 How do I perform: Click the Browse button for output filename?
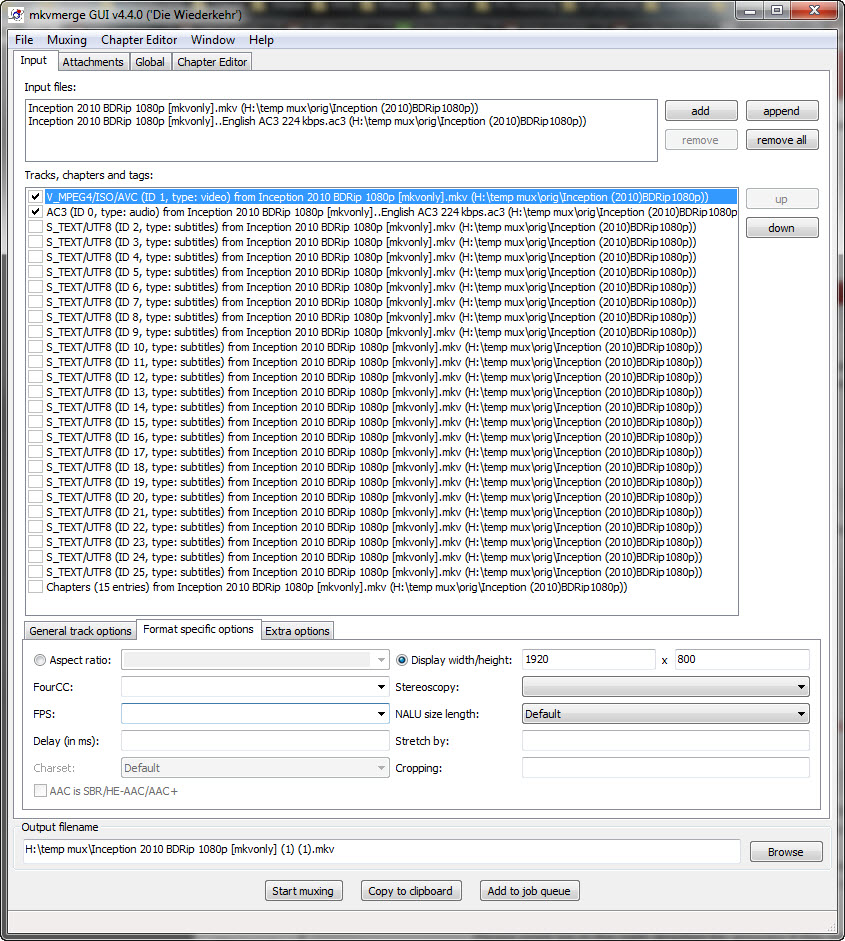tap(786, 852)
